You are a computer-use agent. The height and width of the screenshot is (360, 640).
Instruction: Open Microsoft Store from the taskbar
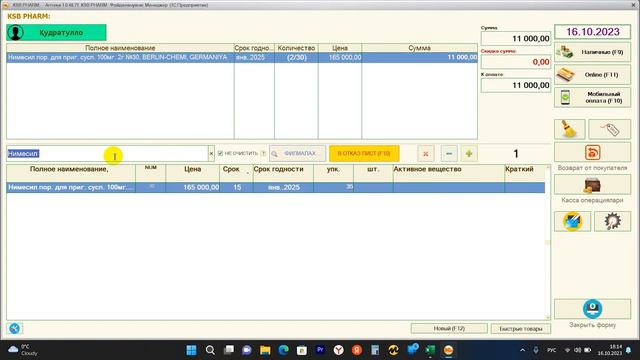(302, 350)
